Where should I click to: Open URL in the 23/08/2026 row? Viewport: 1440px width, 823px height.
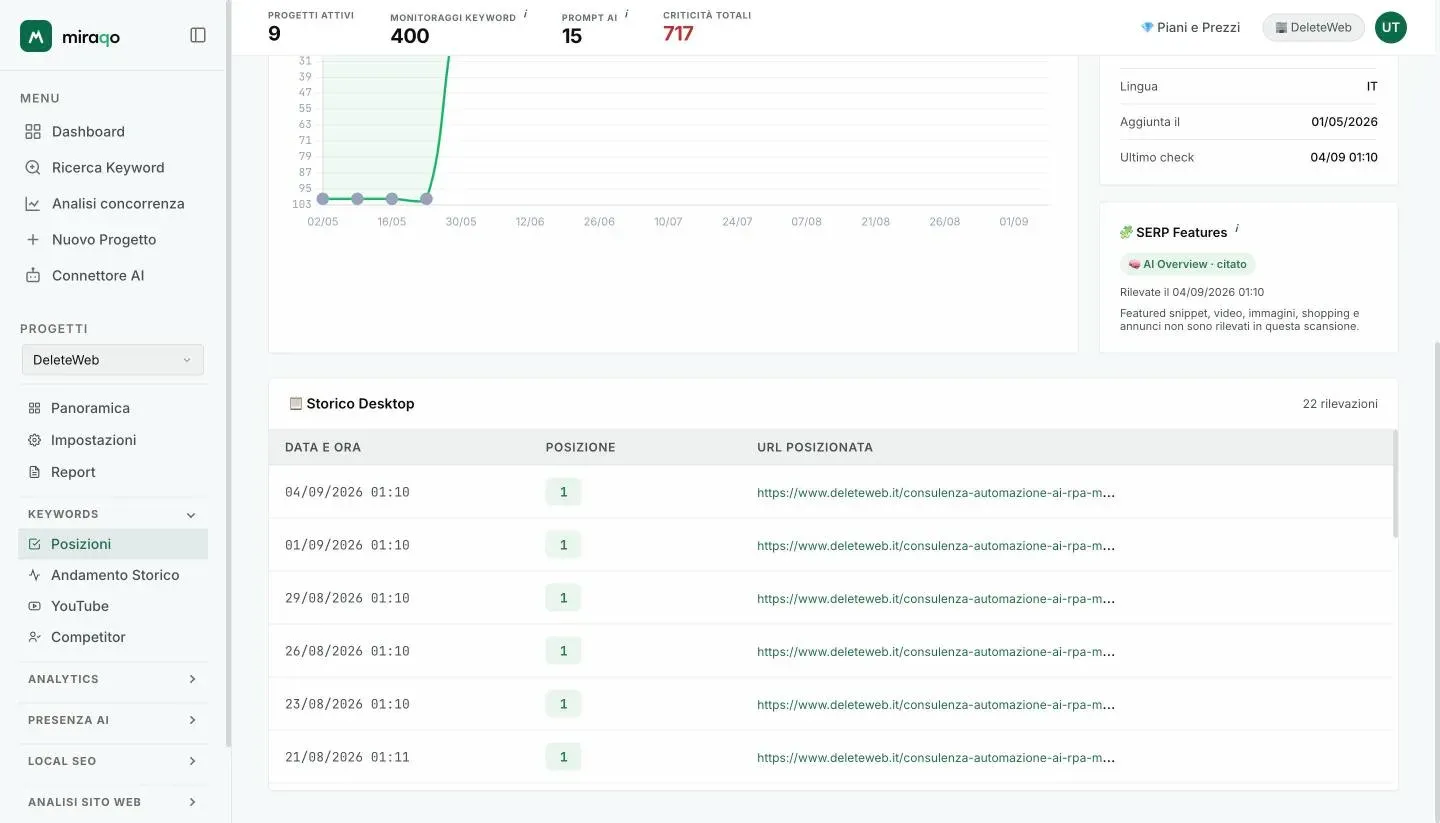[936, 704]
